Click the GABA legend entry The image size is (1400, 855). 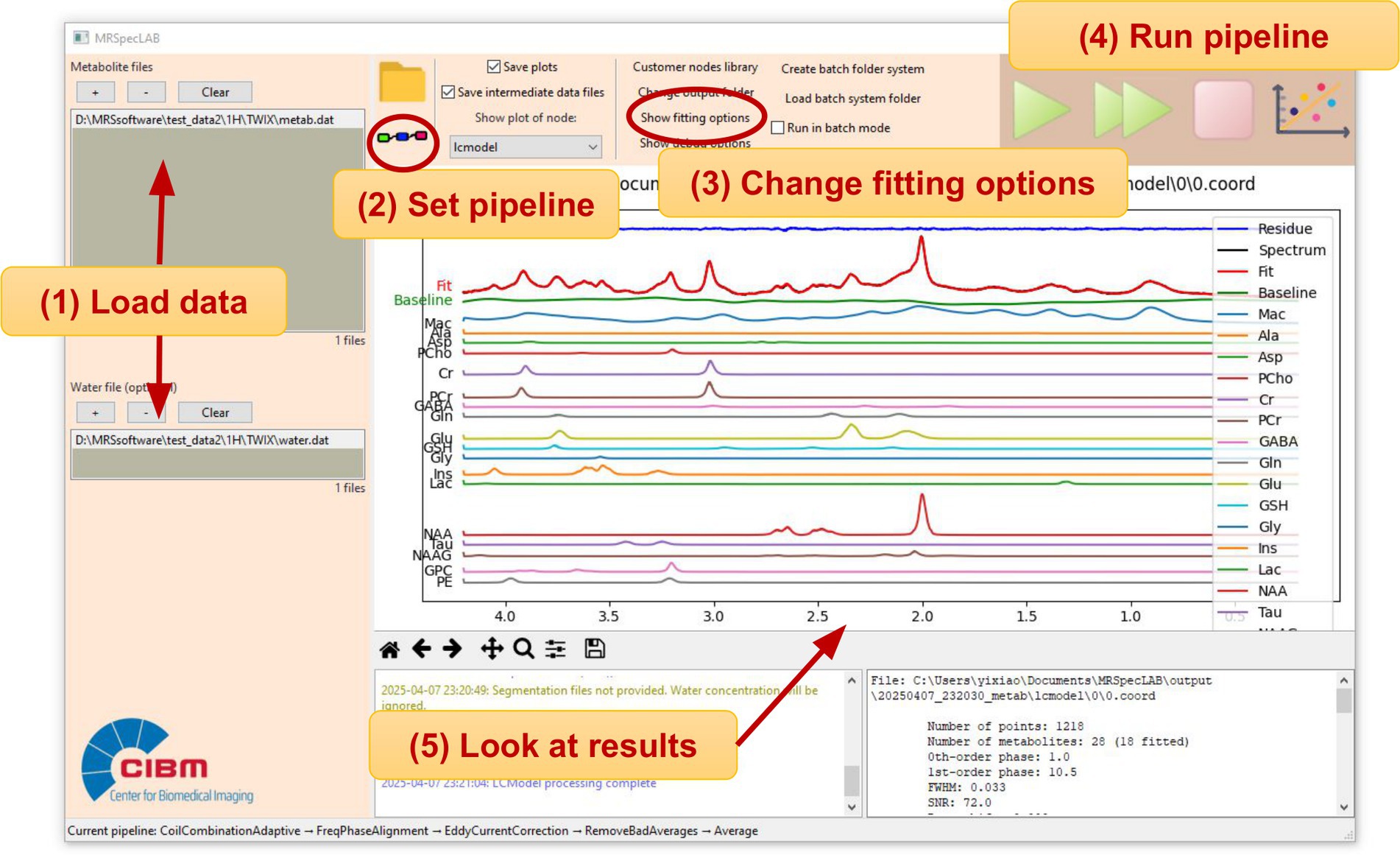1257,442
